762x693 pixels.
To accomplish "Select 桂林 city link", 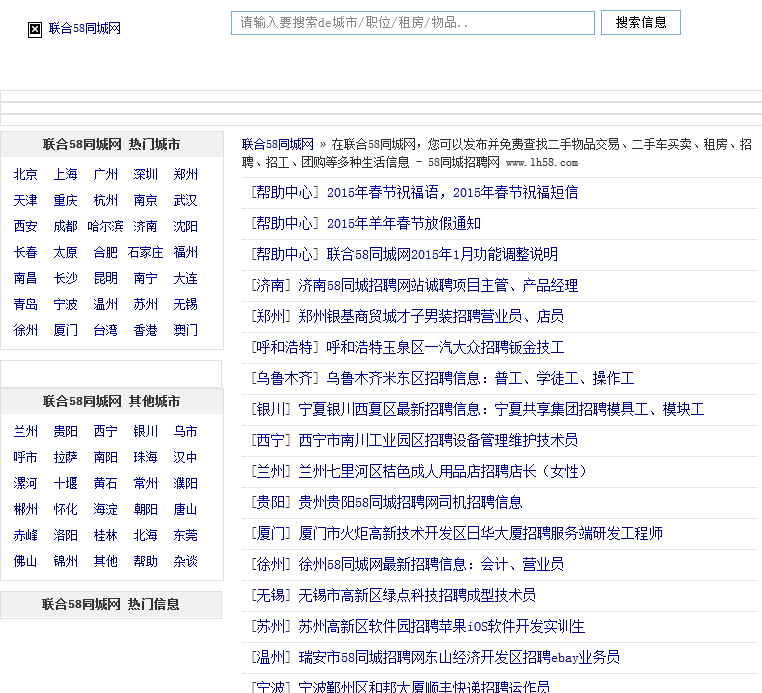I will click(x=105, y=536).
